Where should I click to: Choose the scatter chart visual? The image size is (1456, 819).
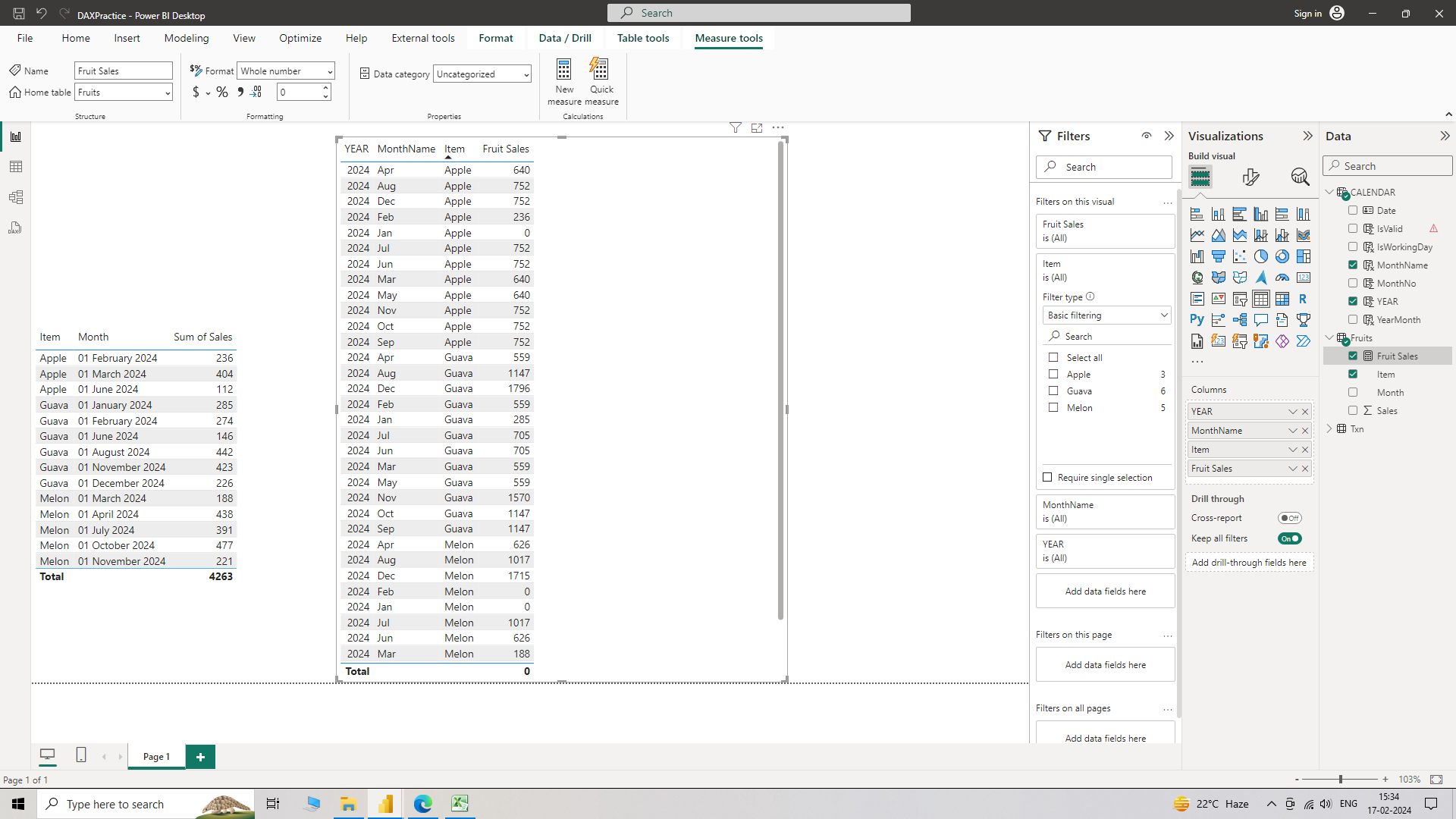tap(1239, 256)
